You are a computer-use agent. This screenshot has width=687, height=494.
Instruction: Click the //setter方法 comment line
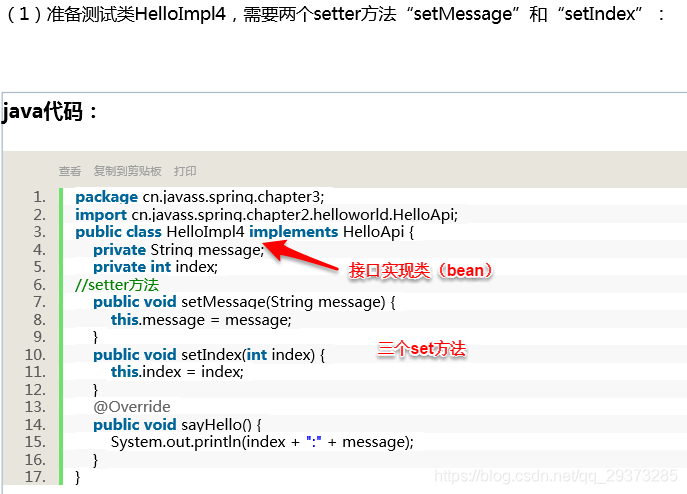pyautogui.click(x=117, y=285)
